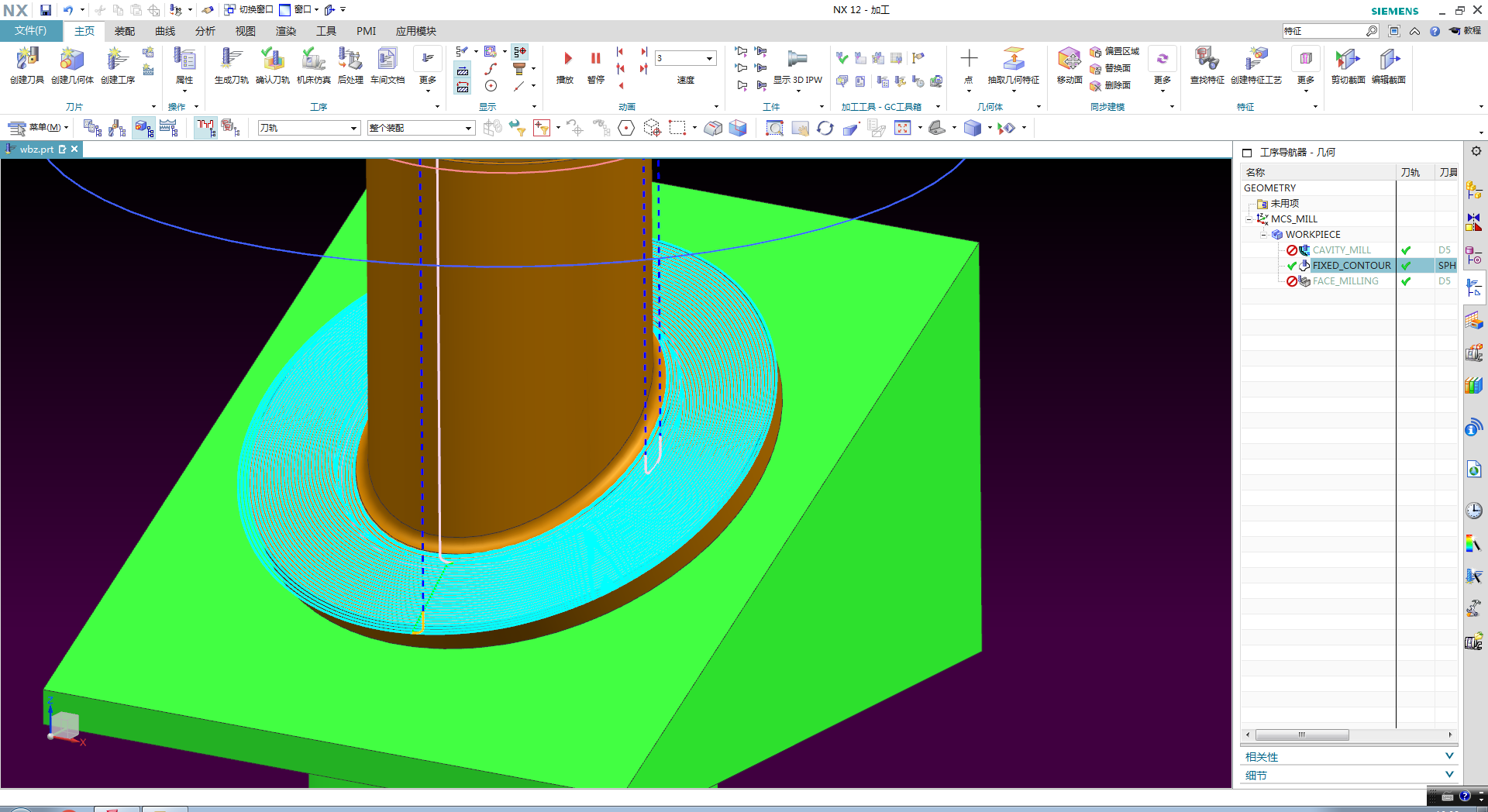Open the 文件(F) menu

(x=31, y=31)
